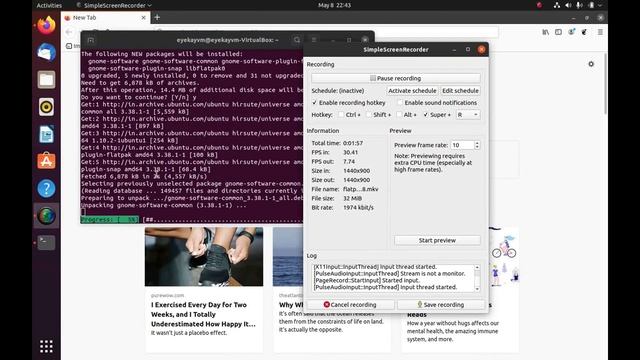Viewport: 640px width, 360px height.
Task: Decrease preview frame rate with down arrow
Action: [x=477, y=147]
